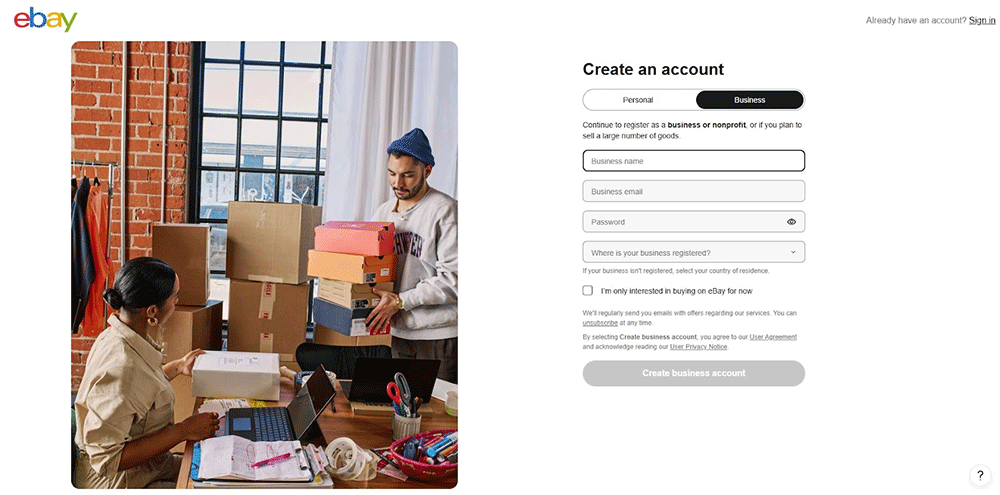1000x495 pixels.
Task: Click the 'Already have an account?' text
Action: 916,20
